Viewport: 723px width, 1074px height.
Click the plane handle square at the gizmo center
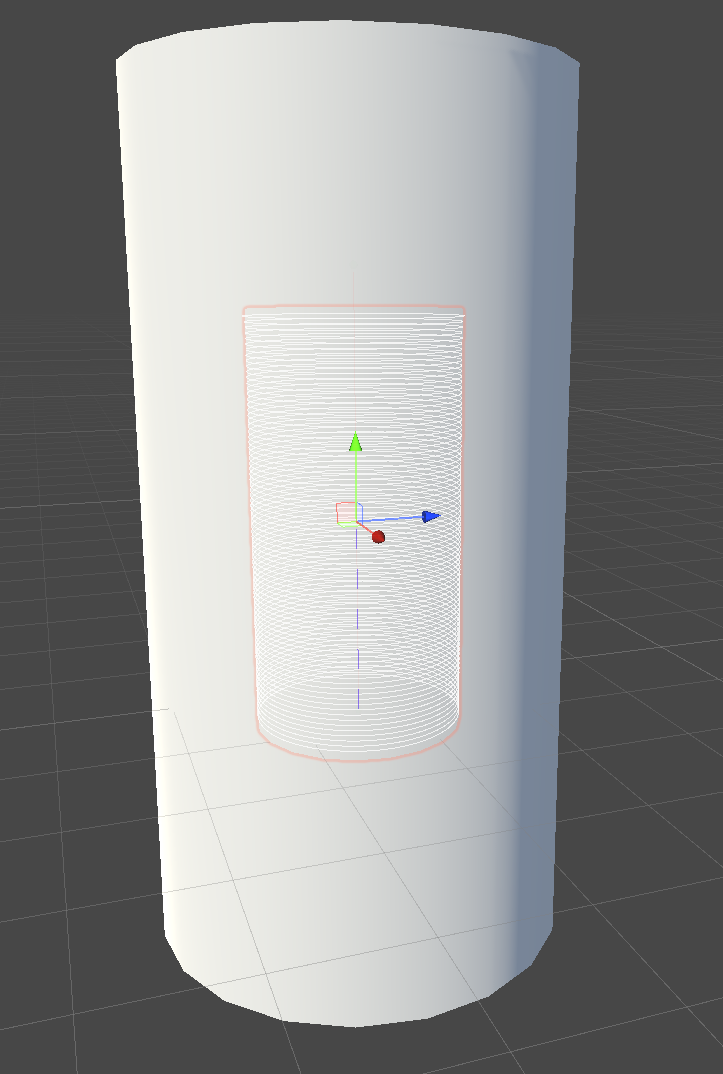347,513
